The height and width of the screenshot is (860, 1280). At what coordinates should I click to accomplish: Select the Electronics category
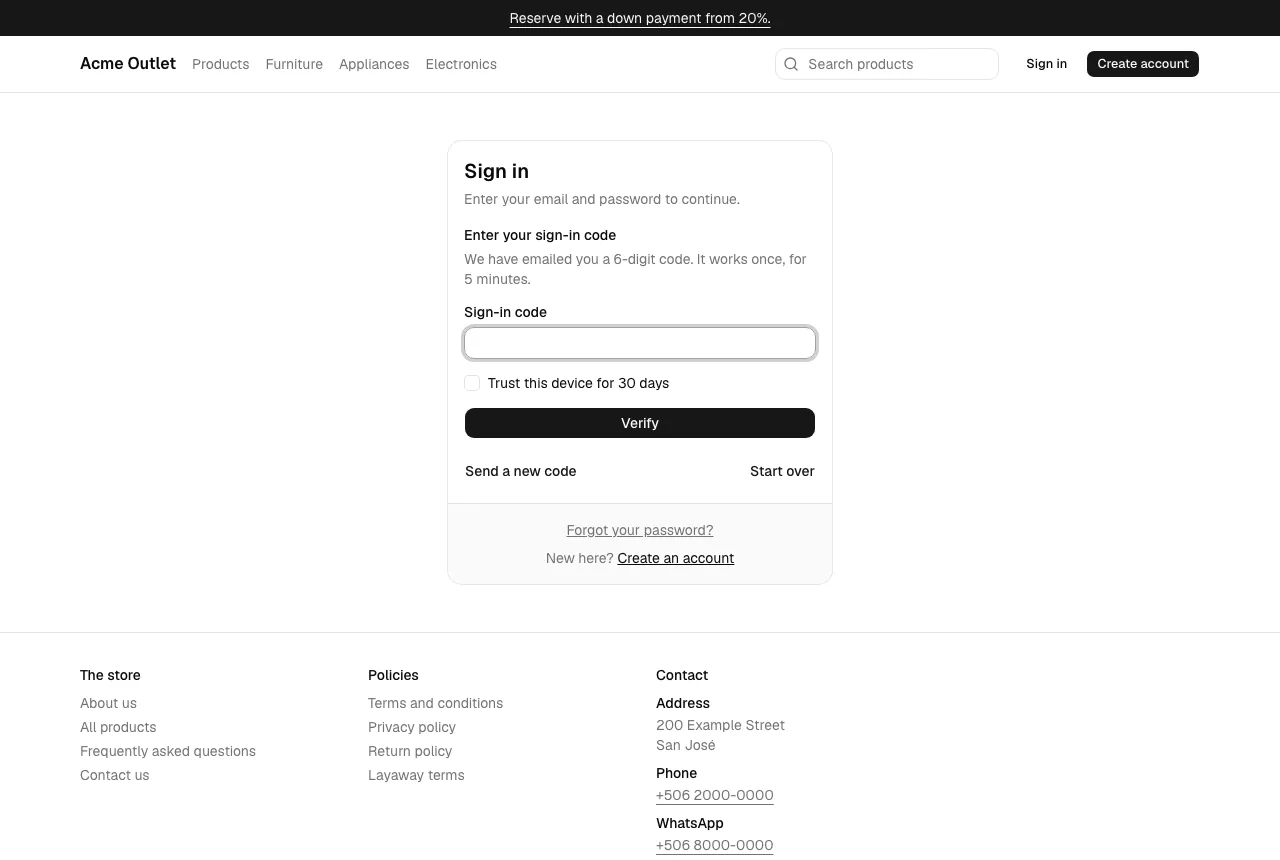(x=461, y=64)
